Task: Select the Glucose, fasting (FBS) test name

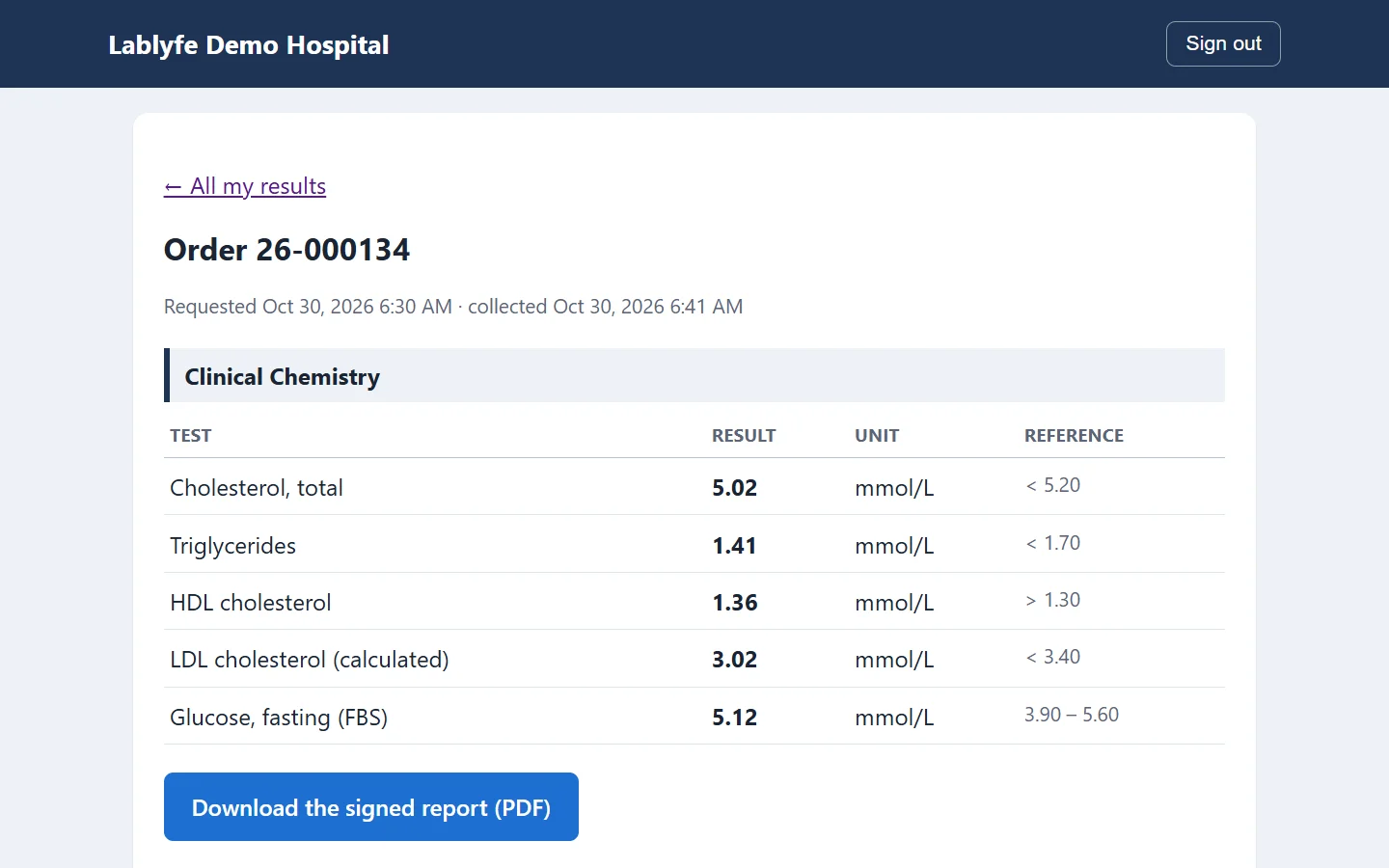Action: [x=279, y=718]
